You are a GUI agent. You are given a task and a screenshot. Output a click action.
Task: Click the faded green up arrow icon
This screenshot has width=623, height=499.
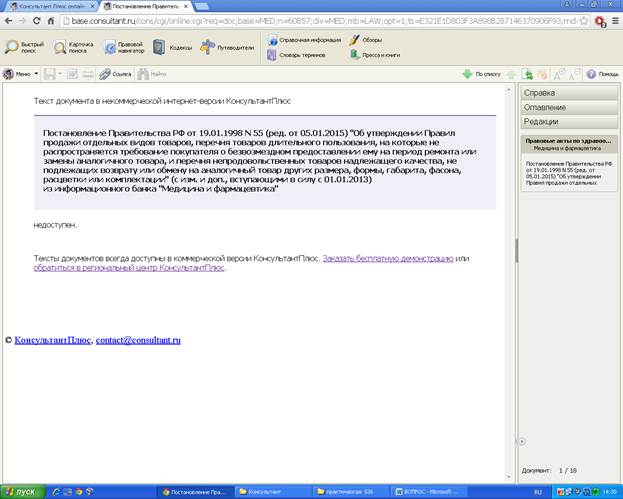pyautogui.click(x=511, y=74)
